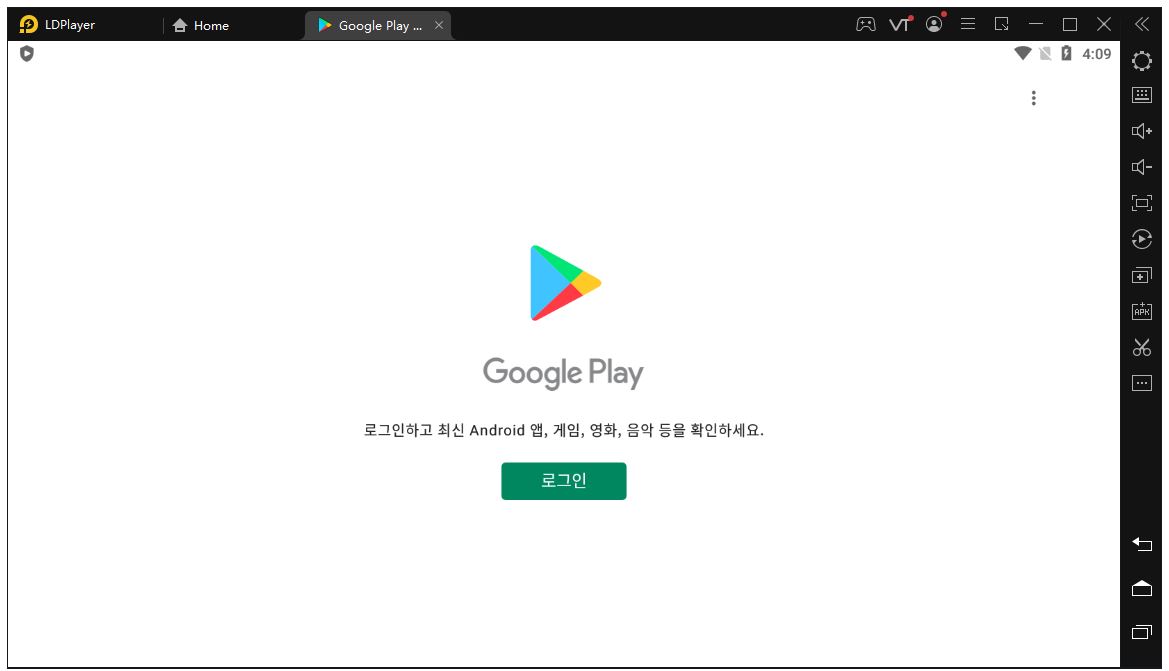Click the green 로그인 button
Image resolution: width=1169 pixels, height=671 pixels.
[x=564, y=481]
